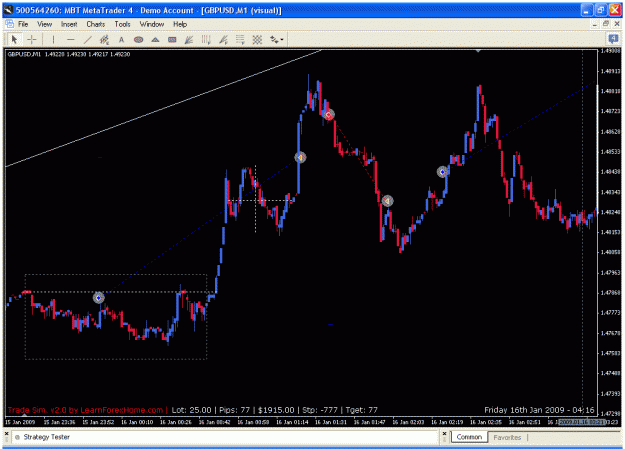The height and width of the screenshot is (449, 625).
Task: Open the File menu
Action: (23, 24)
